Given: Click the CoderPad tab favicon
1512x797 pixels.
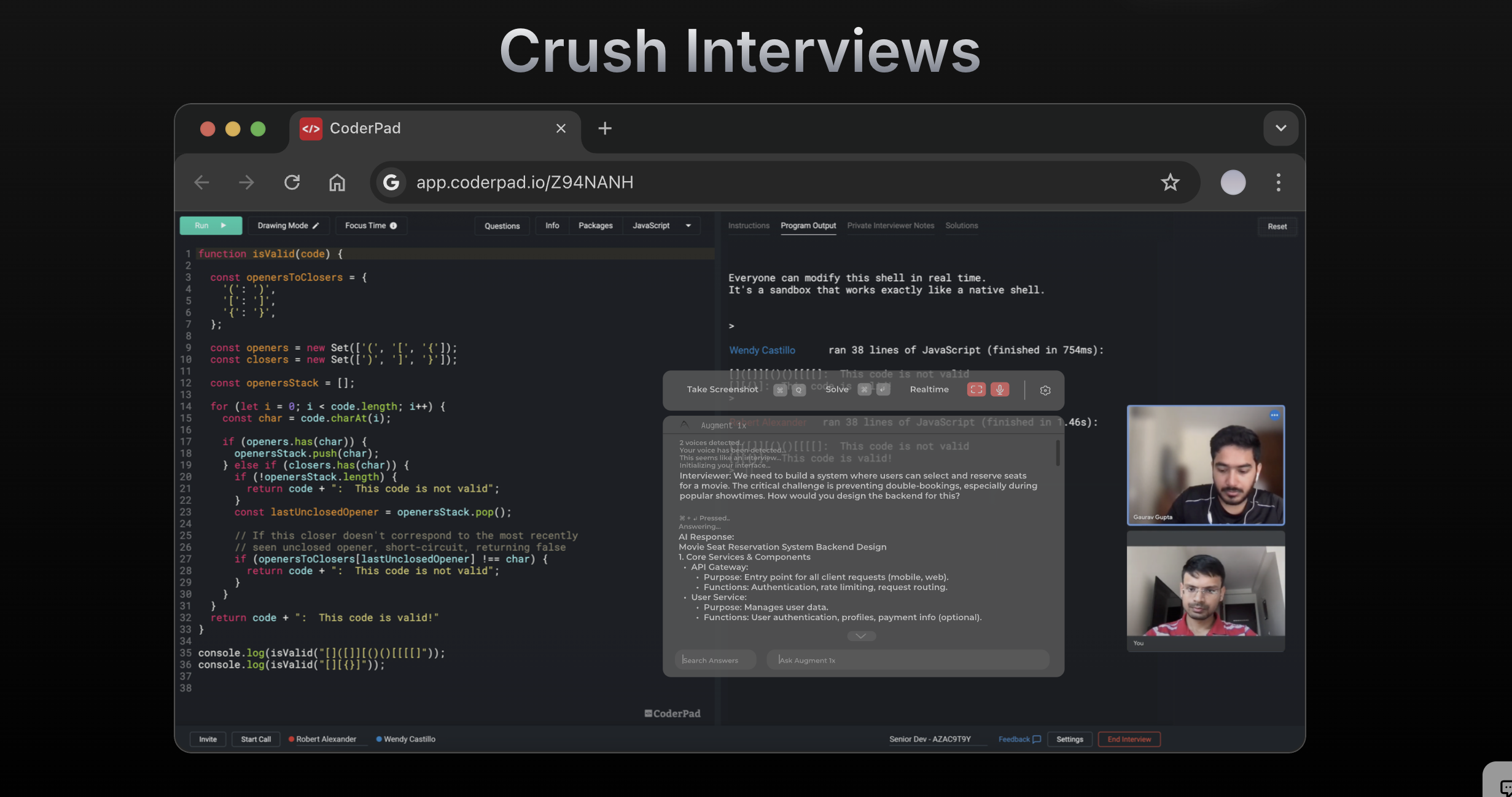Looking at the screenshot, I should [311, 128].
